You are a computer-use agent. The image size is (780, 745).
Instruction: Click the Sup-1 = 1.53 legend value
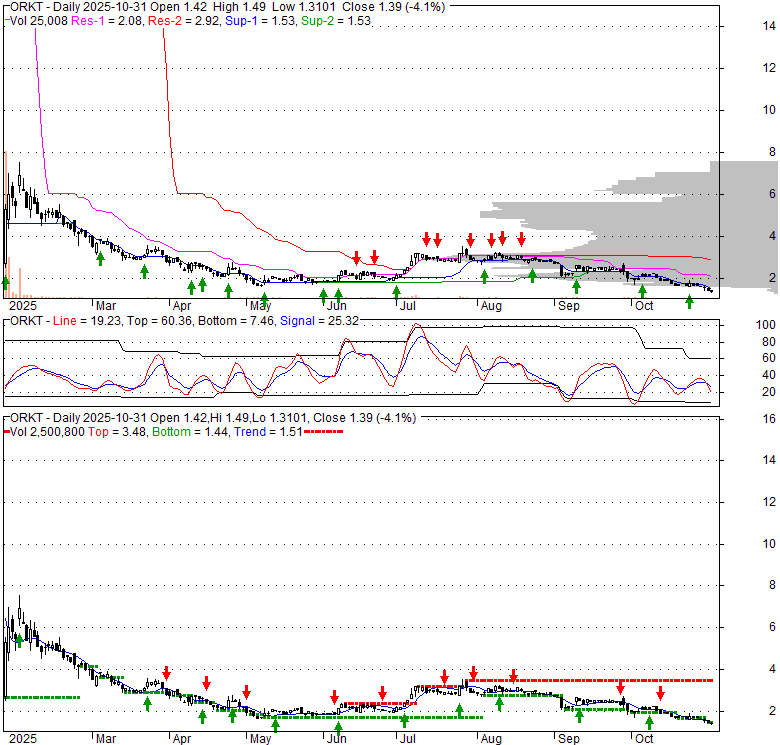click(260, 21)
